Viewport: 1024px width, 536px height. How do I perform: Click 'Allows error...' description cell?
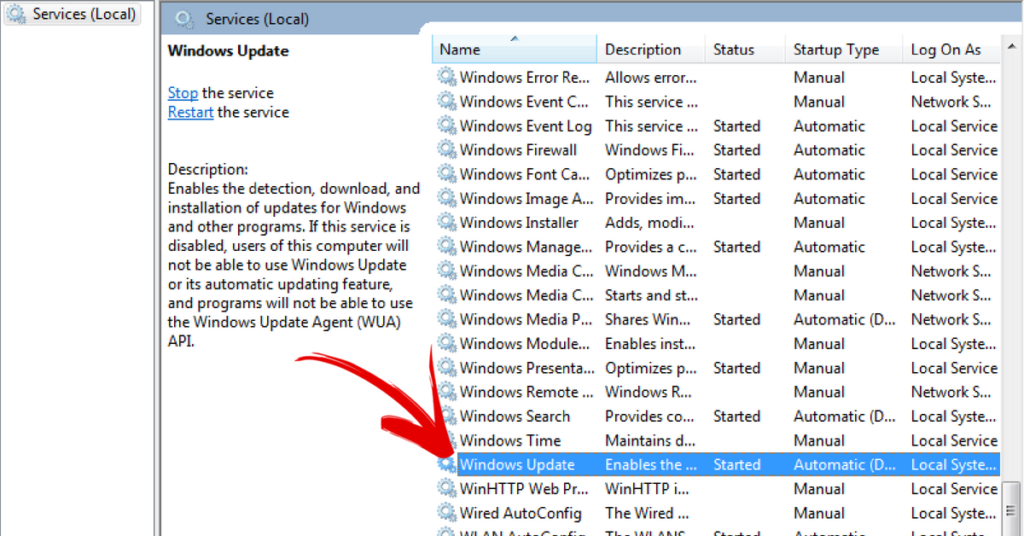click(x=650, y=78)
